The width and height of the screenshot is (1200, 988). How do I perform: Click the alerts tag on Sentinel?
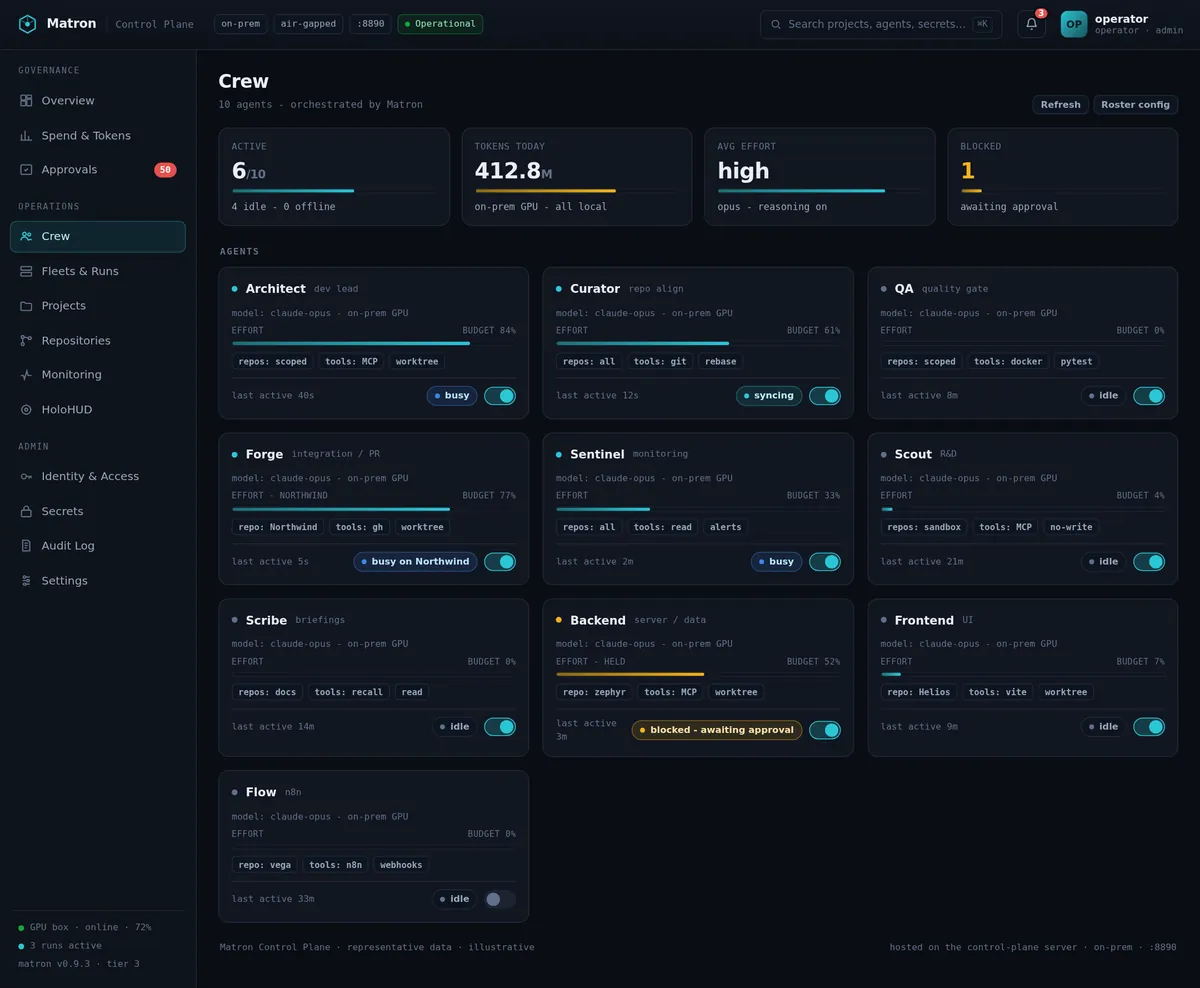point(726,527)
